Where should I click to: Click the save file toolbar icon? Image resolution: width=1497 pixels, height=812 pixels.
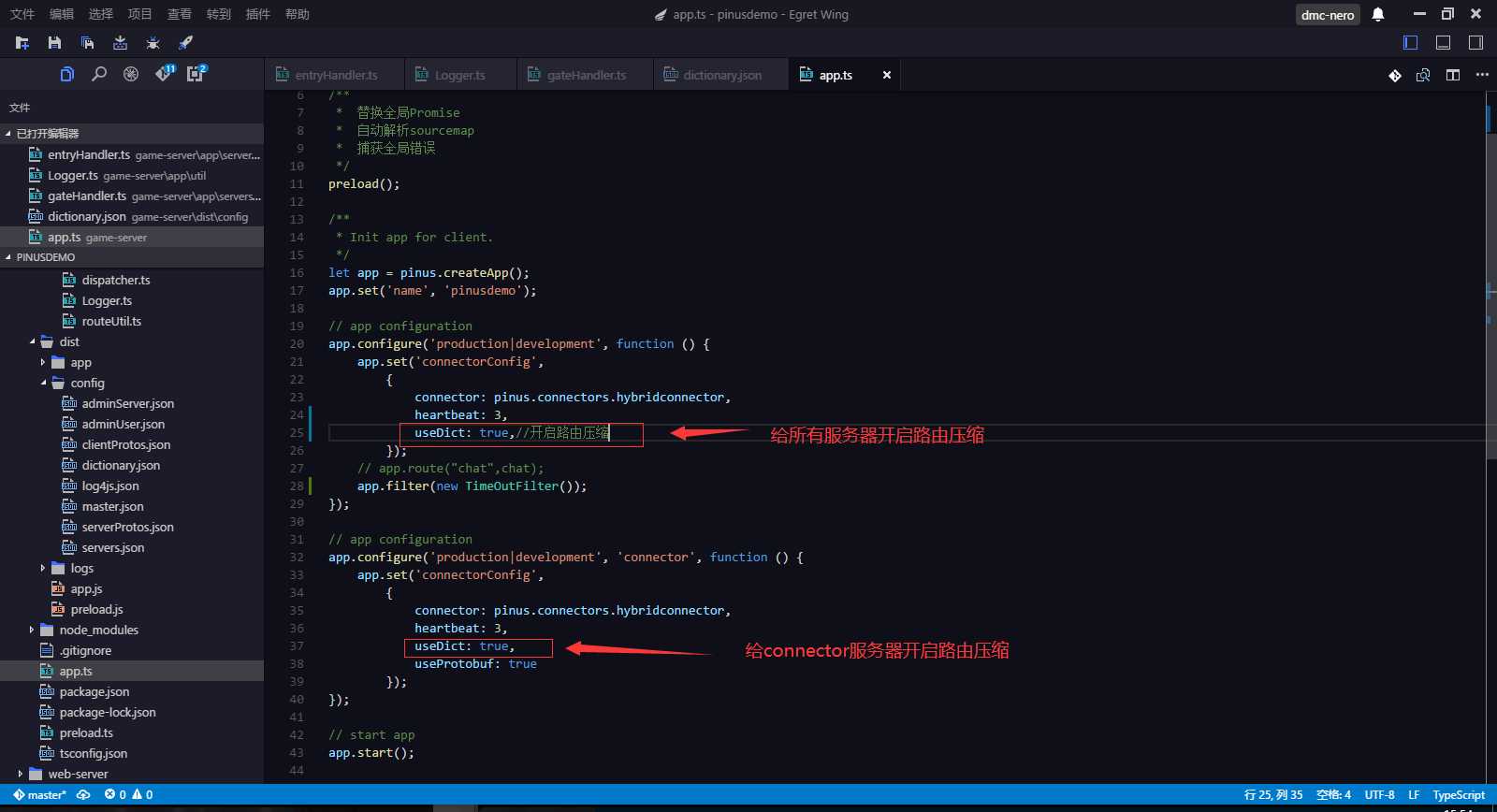point(54,43)
